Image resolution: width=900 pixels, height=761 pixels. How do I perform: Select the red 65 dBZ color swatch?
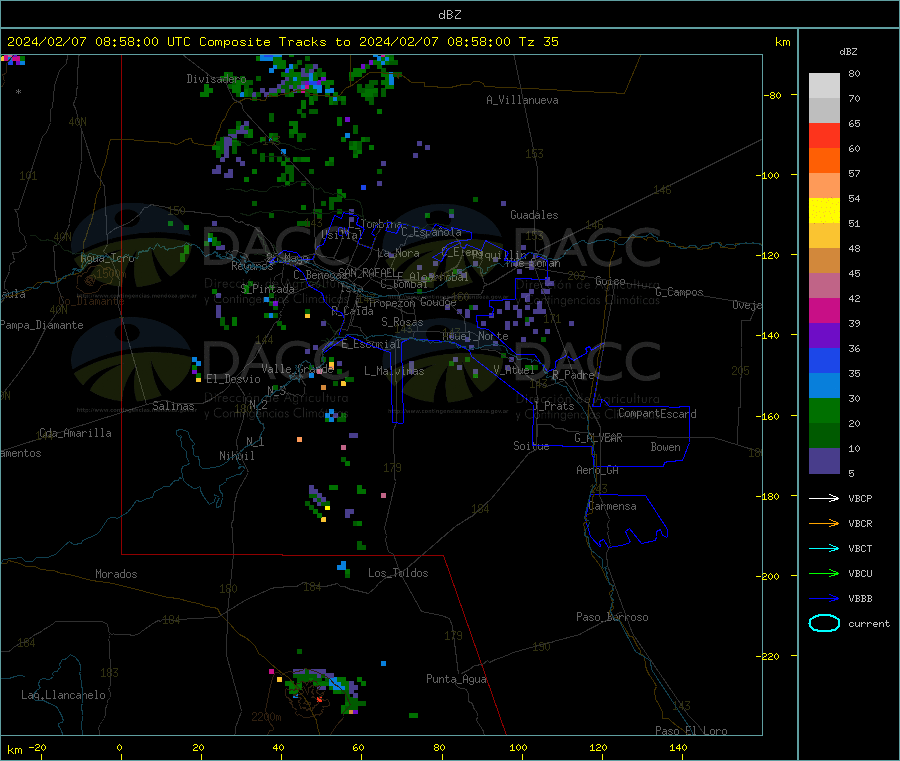(x=824, y=135)
